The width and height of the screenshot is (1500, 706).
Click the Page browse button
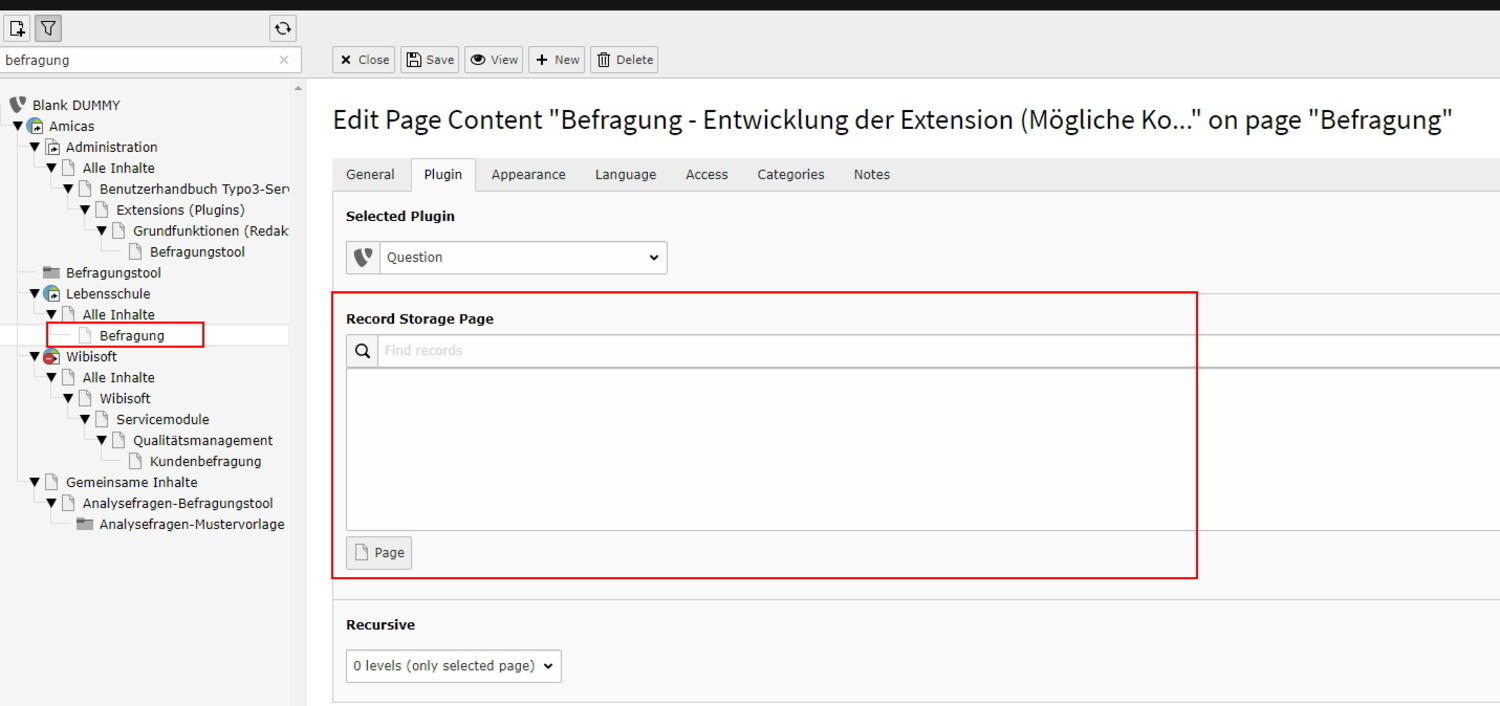(379, 553)
